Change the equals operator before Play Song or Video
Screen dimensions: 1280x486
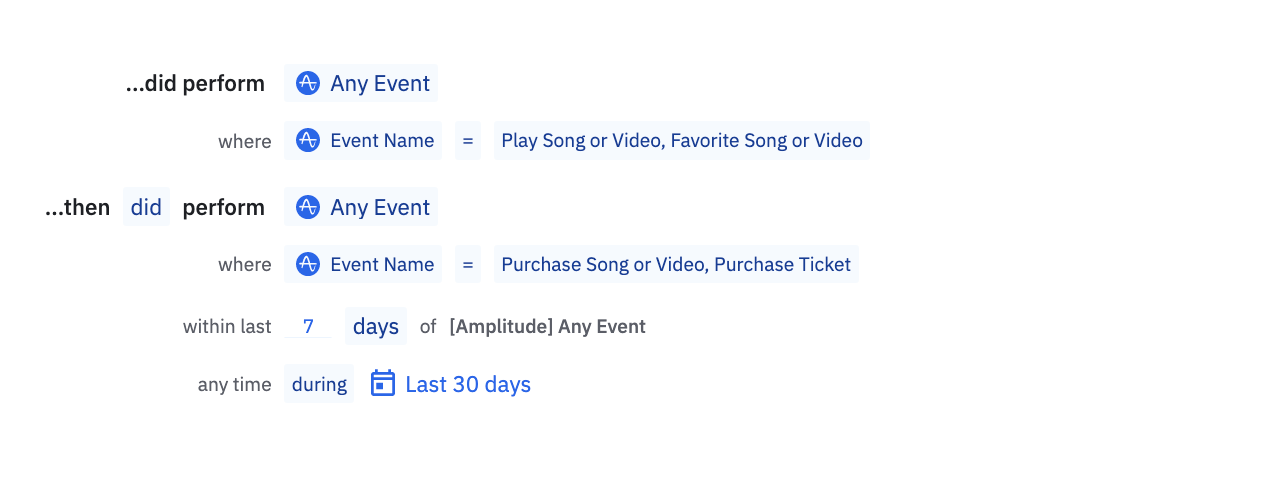pyautogui.click(x=467, y=140)
